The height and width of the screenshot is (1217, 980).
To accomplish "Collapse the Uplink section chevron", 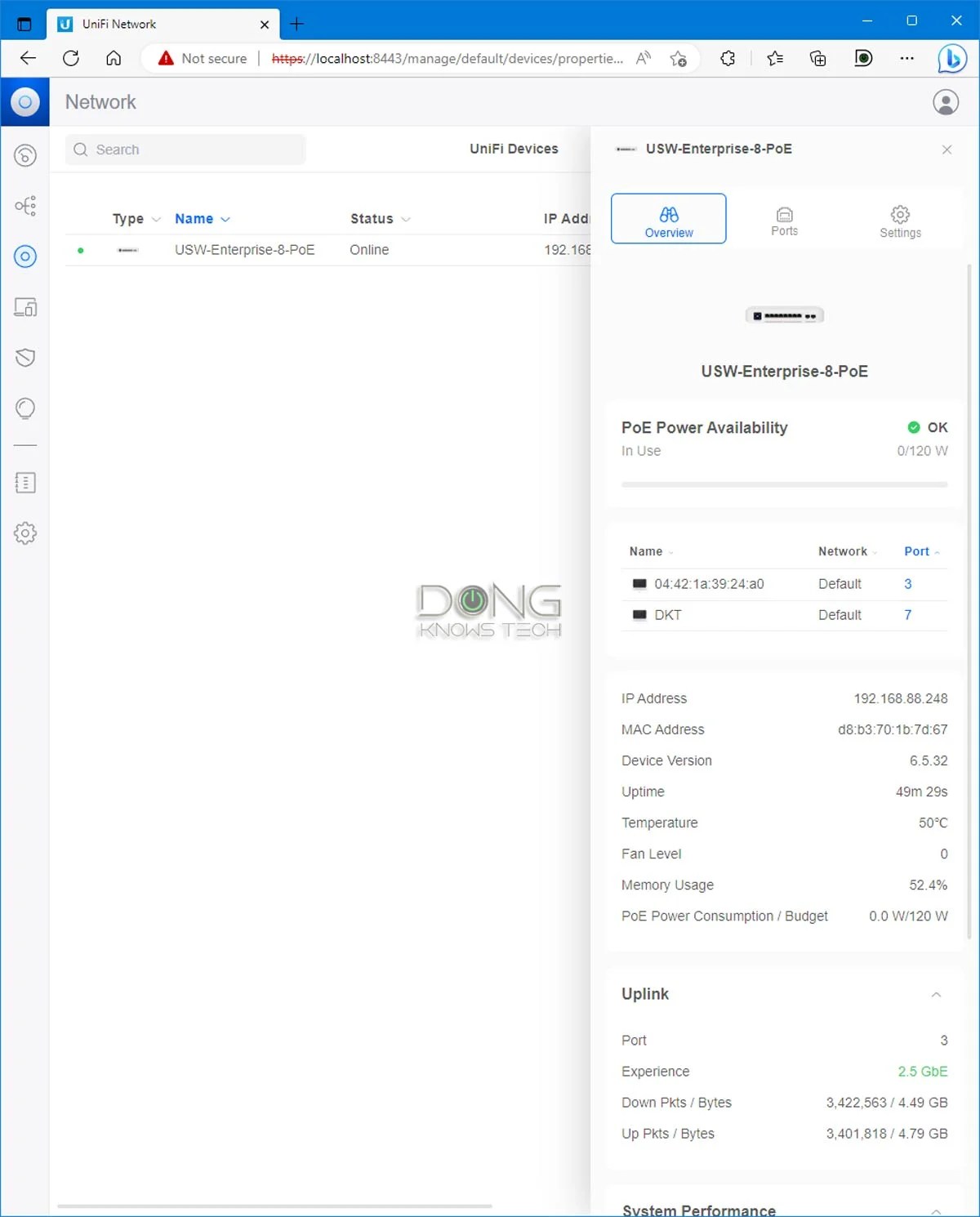I will click(x=936, y=994).
